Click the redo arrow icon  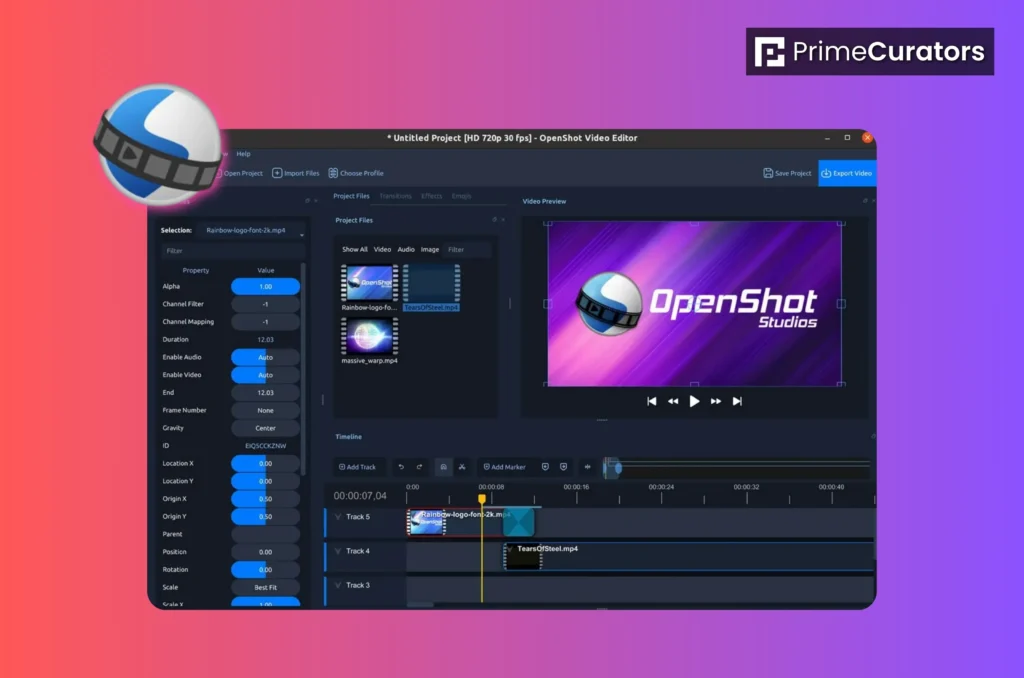[x=417, y=467]
